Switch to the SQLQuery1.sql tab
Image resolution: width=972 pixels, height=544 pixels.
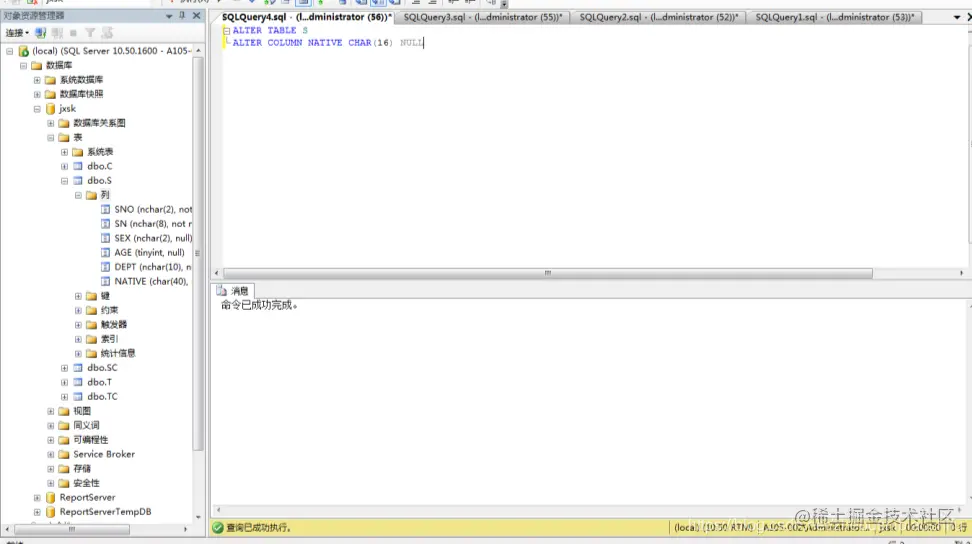pyautogui.click(x=834, y=17)
